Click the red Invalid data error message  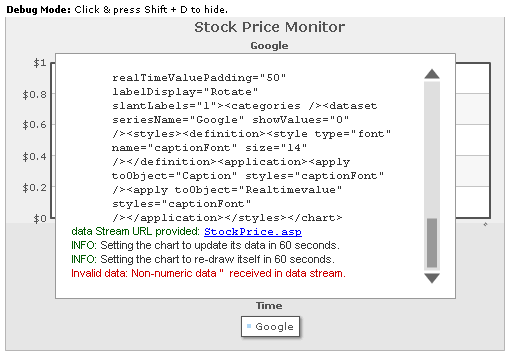(x=208, y=273)
